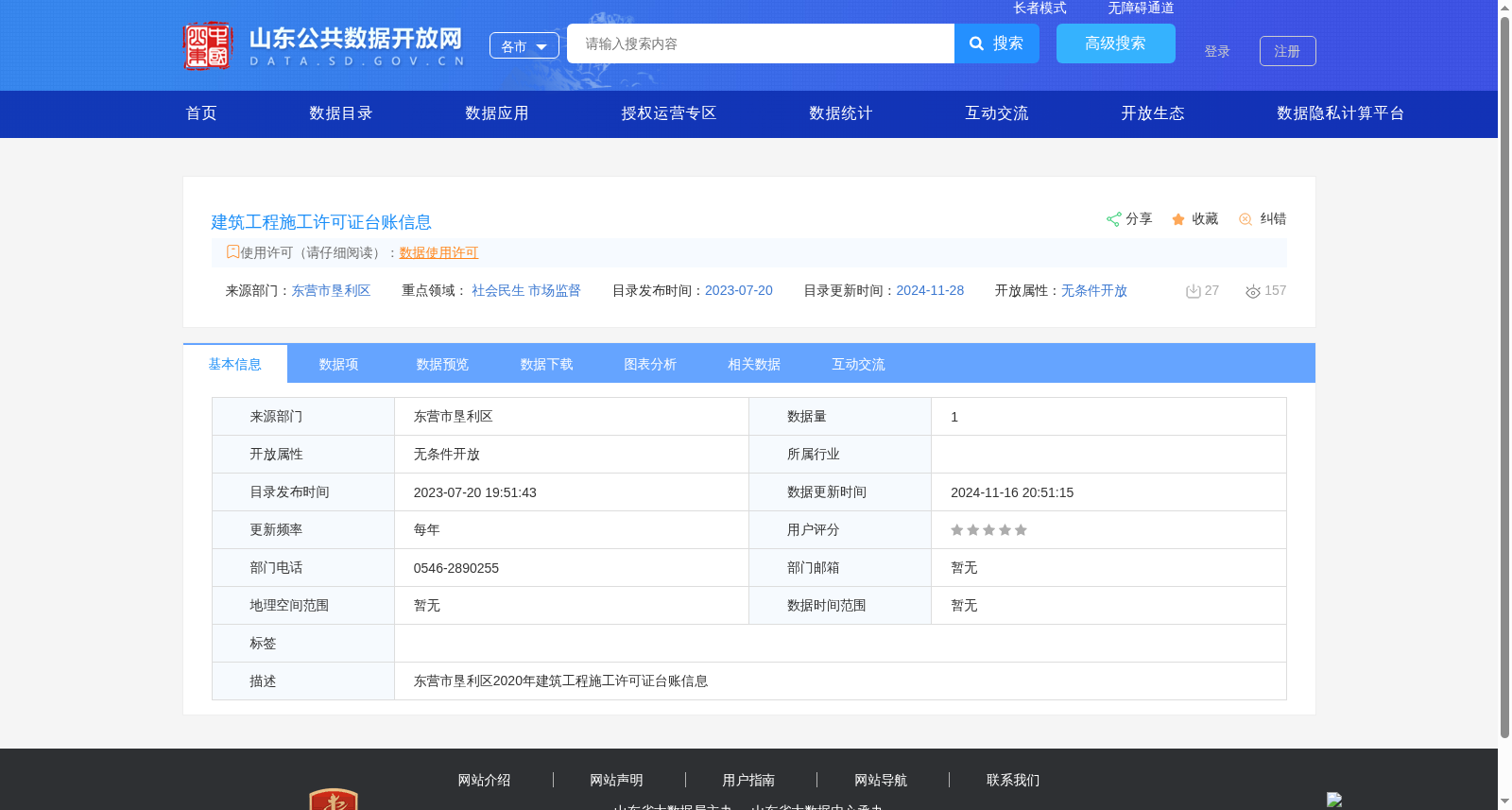Open 无障碍通道 accessibility channel
This screenshot has width=1512, height=810.
click(x=1141, y=8)
